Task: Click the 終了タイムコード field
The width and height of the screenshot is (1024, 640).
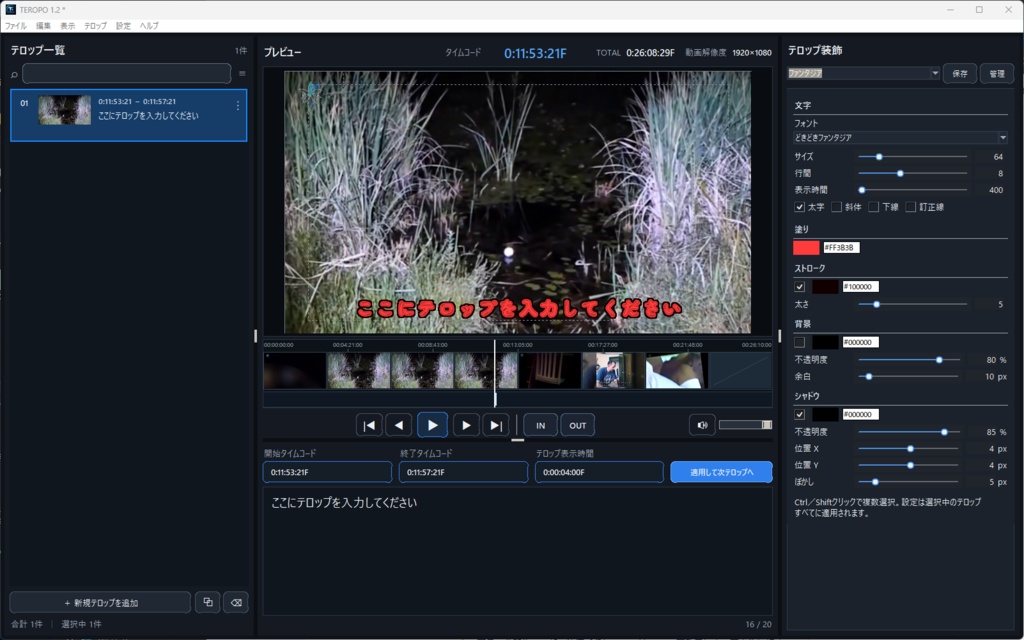Action: pos(463,472)
